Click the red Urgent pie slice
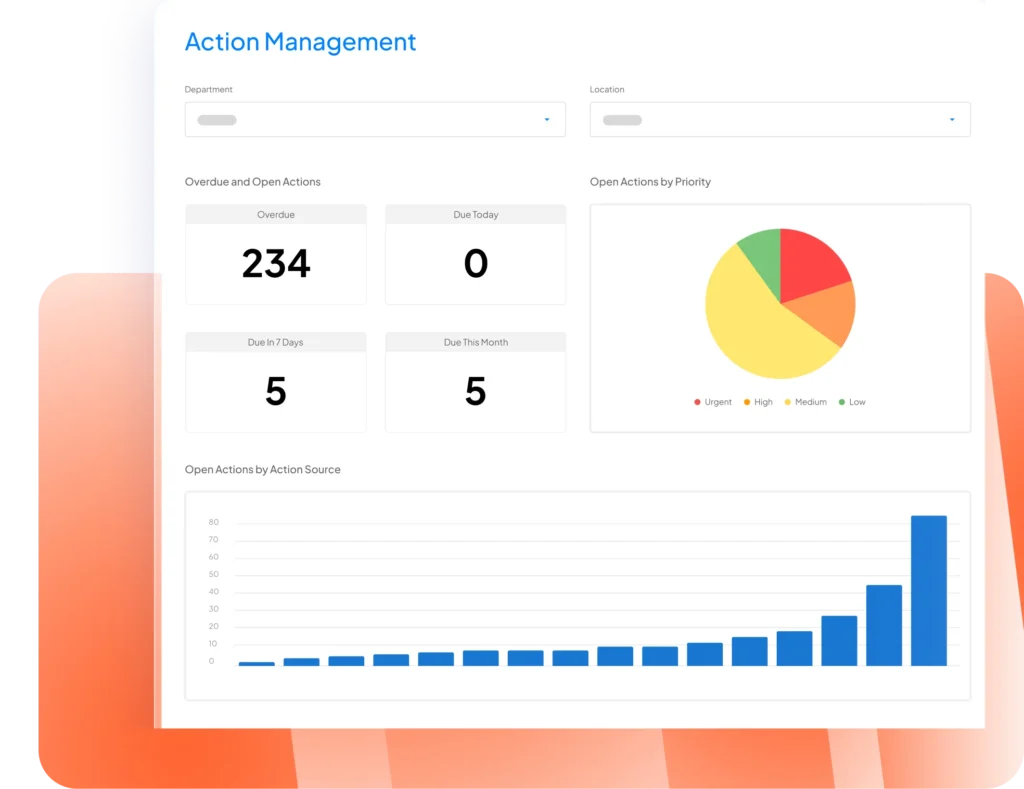The width and height of the screenshot is (1024, 789). tap(808, 260)
